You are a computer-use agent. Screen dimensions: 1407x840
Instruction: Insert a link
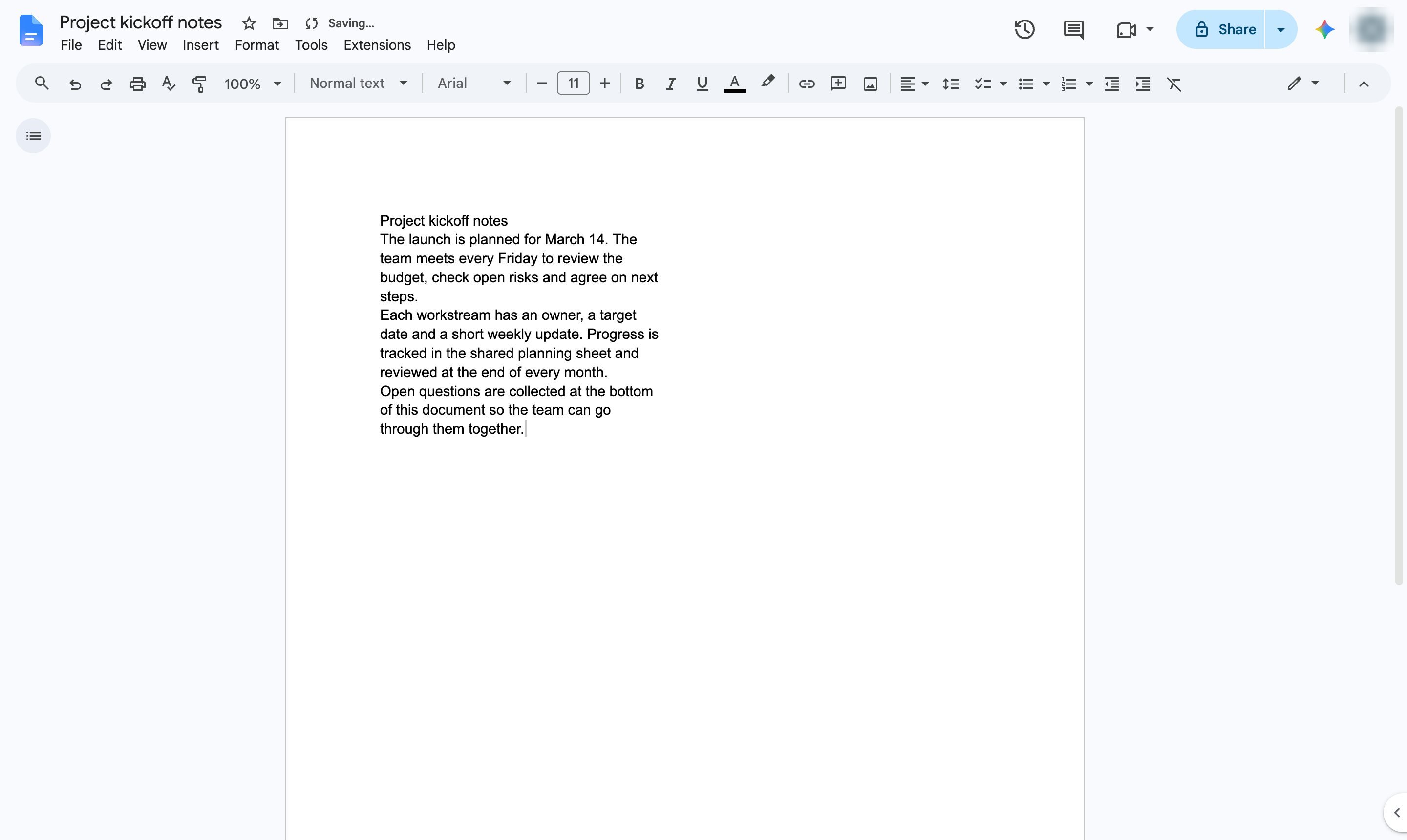pyautogui.click(x=806, y=84)
